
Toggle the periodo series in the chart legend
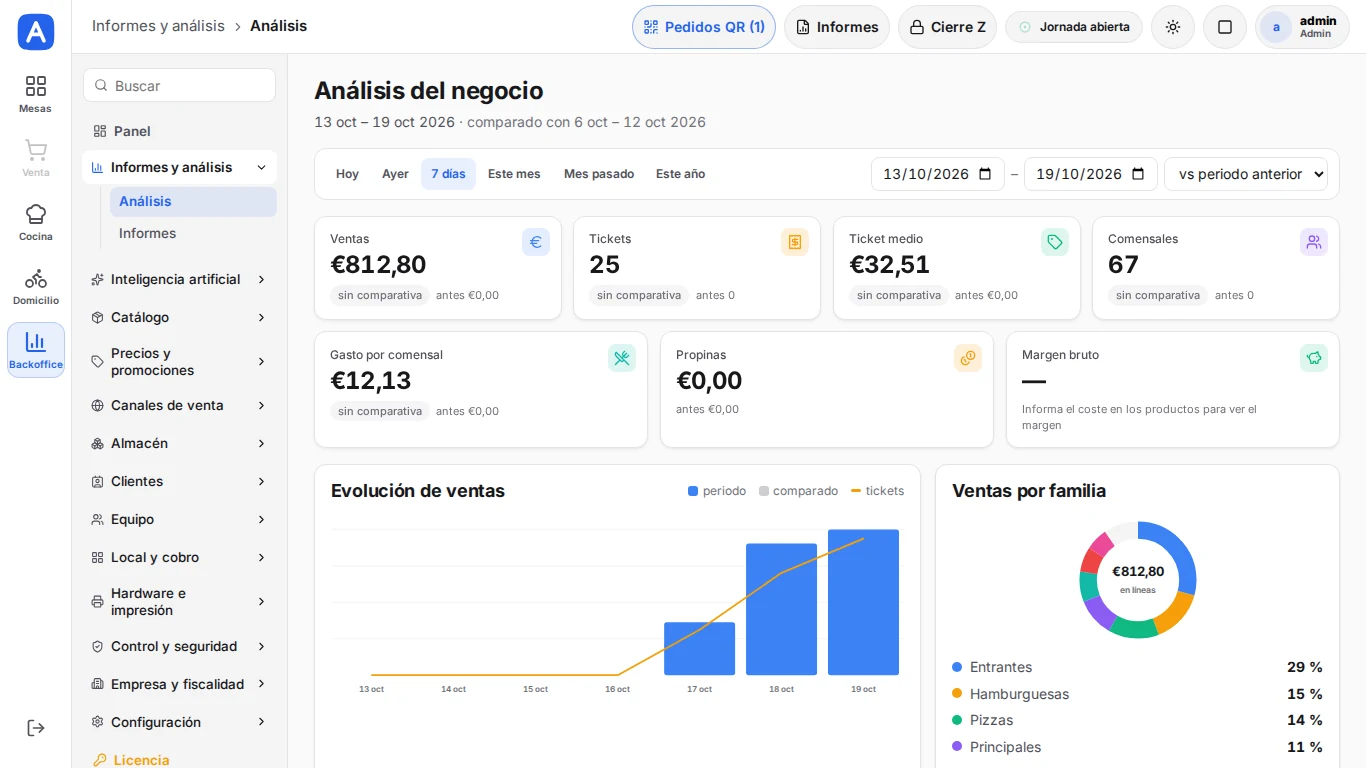[717, 491]
